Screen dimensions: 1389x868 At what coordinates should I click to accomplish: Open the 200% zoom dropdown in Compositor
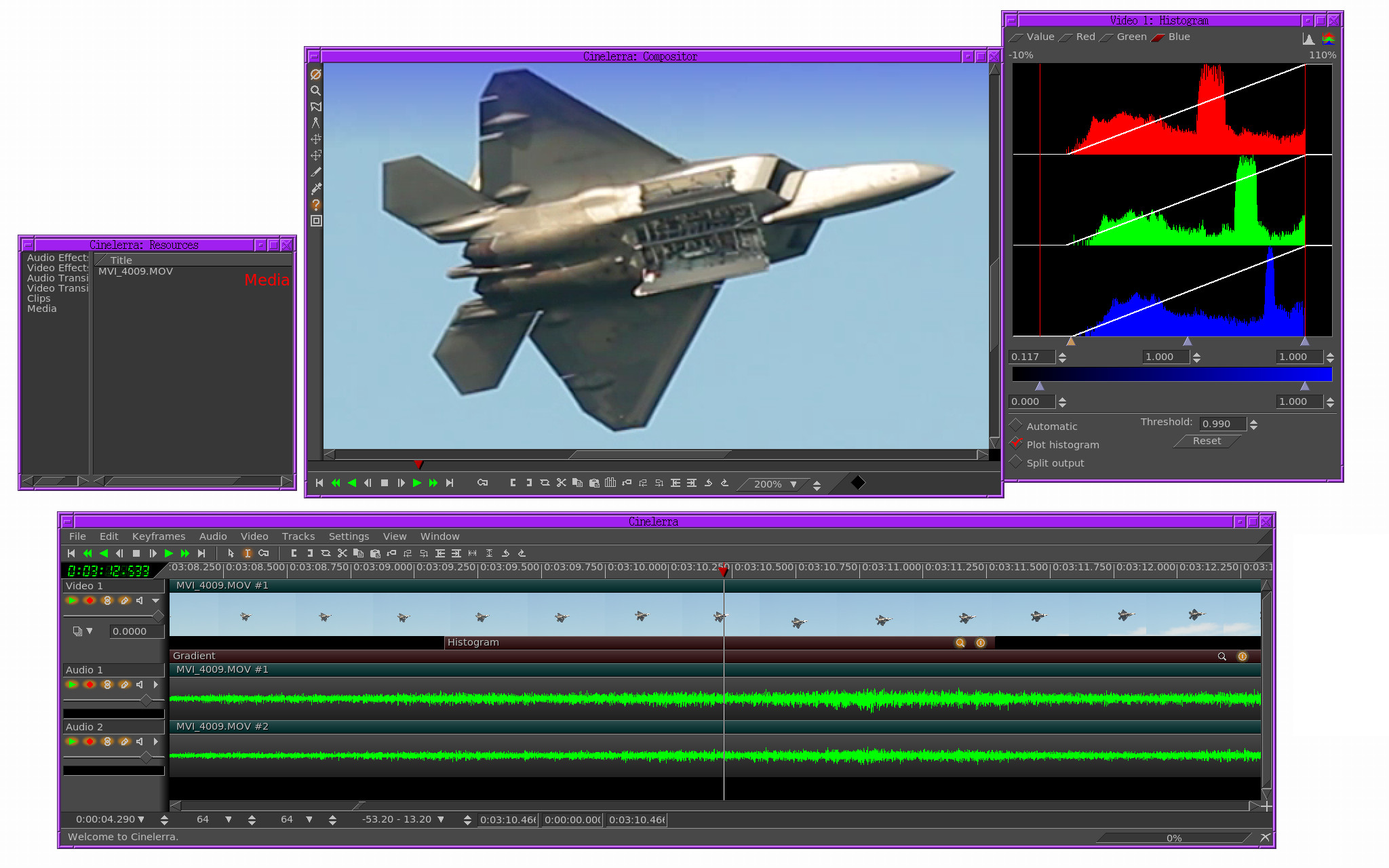(x=793, y=484)
